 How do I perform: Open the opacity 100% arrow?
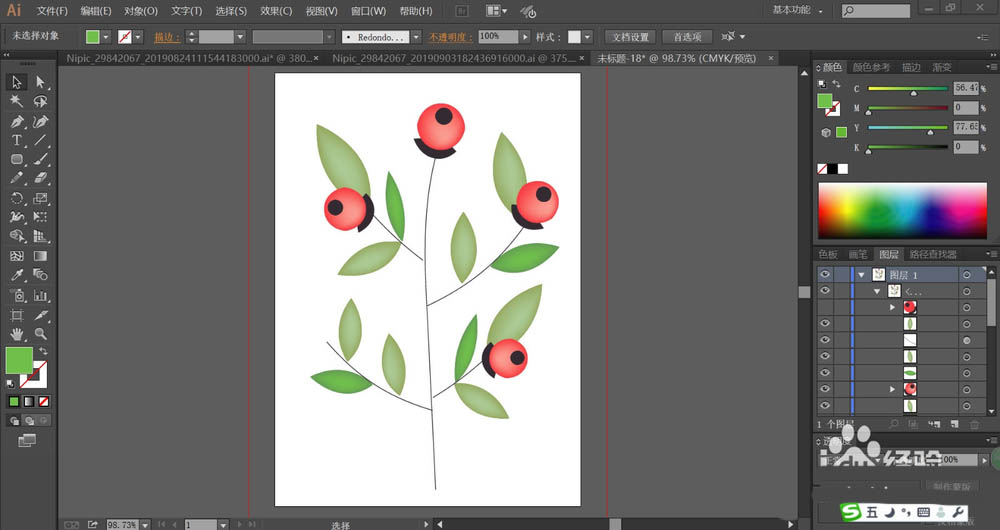(x=525, y=37)
